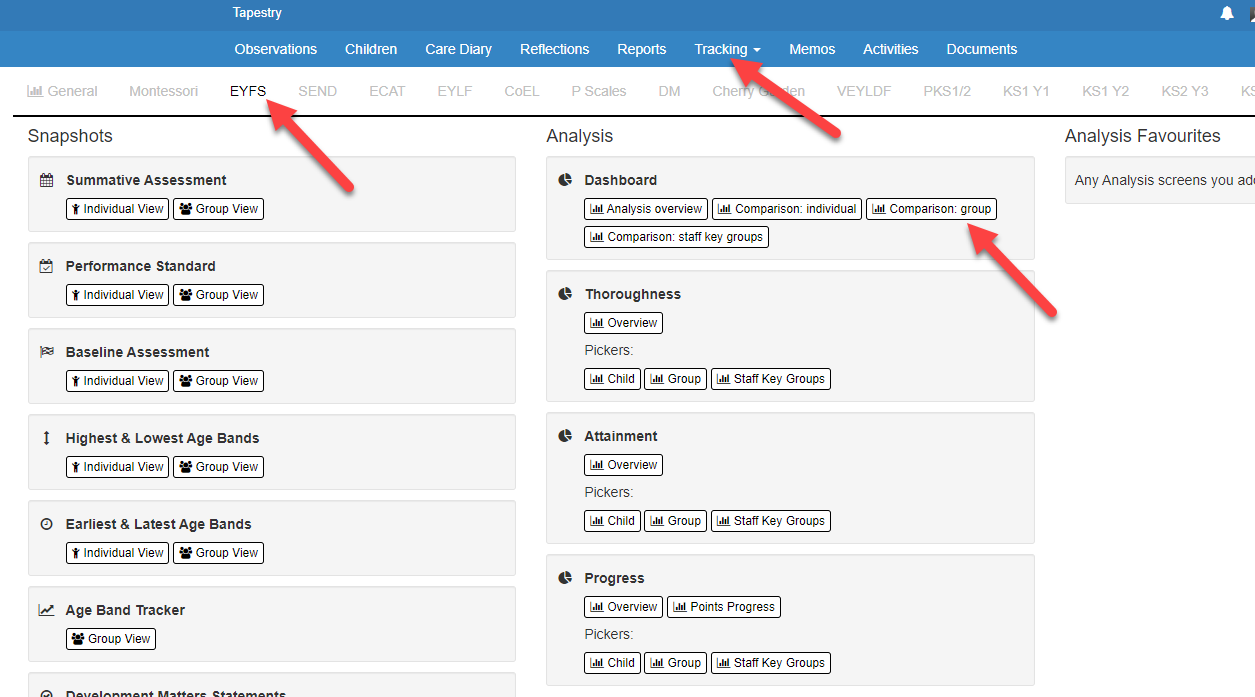Switch to the EYLF tab
Screen dimensions: 1255x697
coord(455,91)
